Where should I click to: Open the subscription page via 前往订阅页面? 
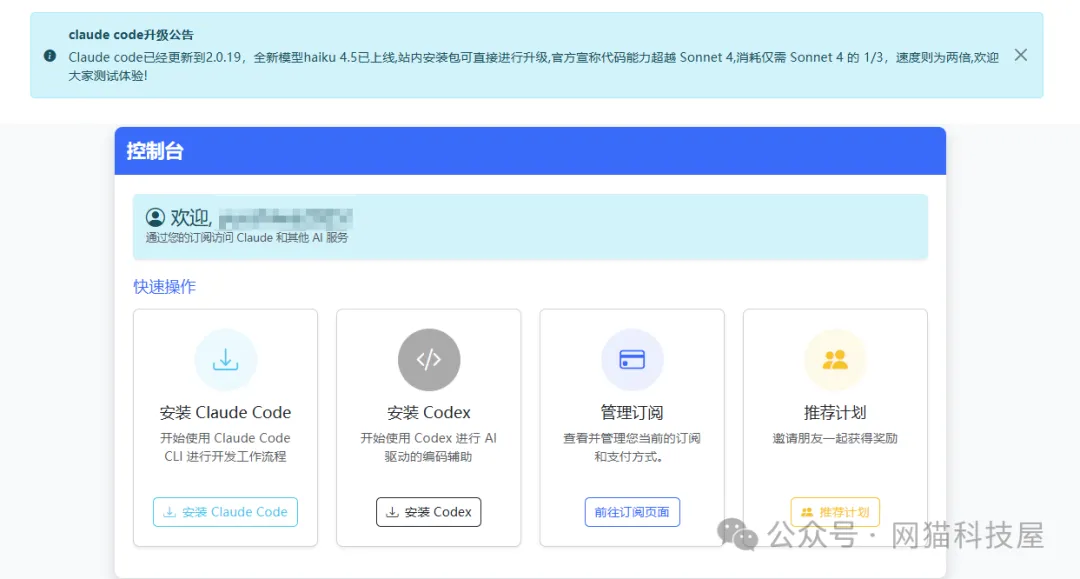point(632,512)
